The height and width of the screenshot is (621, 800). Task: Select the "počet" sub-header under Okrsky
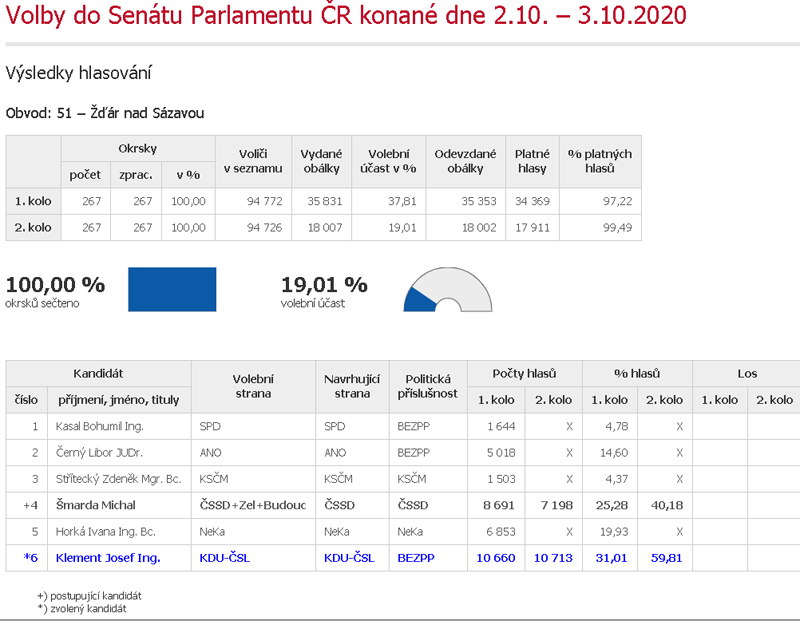pyautogui.click(x=85, y=175)
